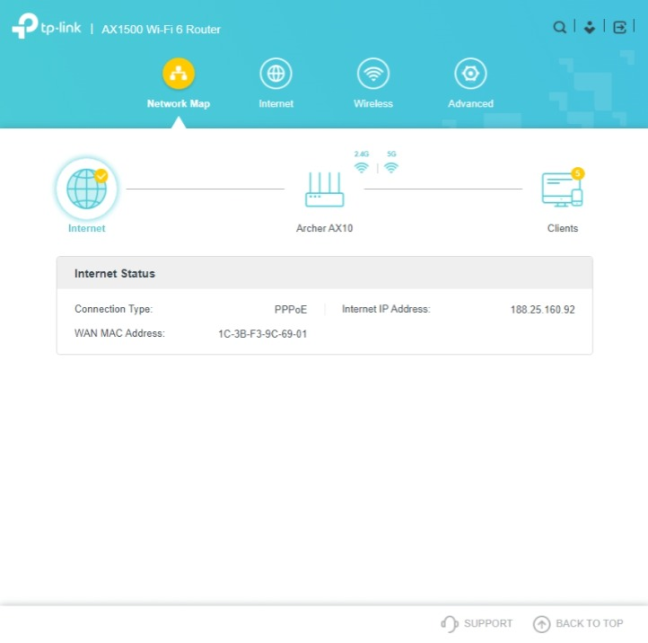The width and height of the screenshot is (648, 643).
Task: Open the Advanced gear tab icon
Action: (470, 74)
